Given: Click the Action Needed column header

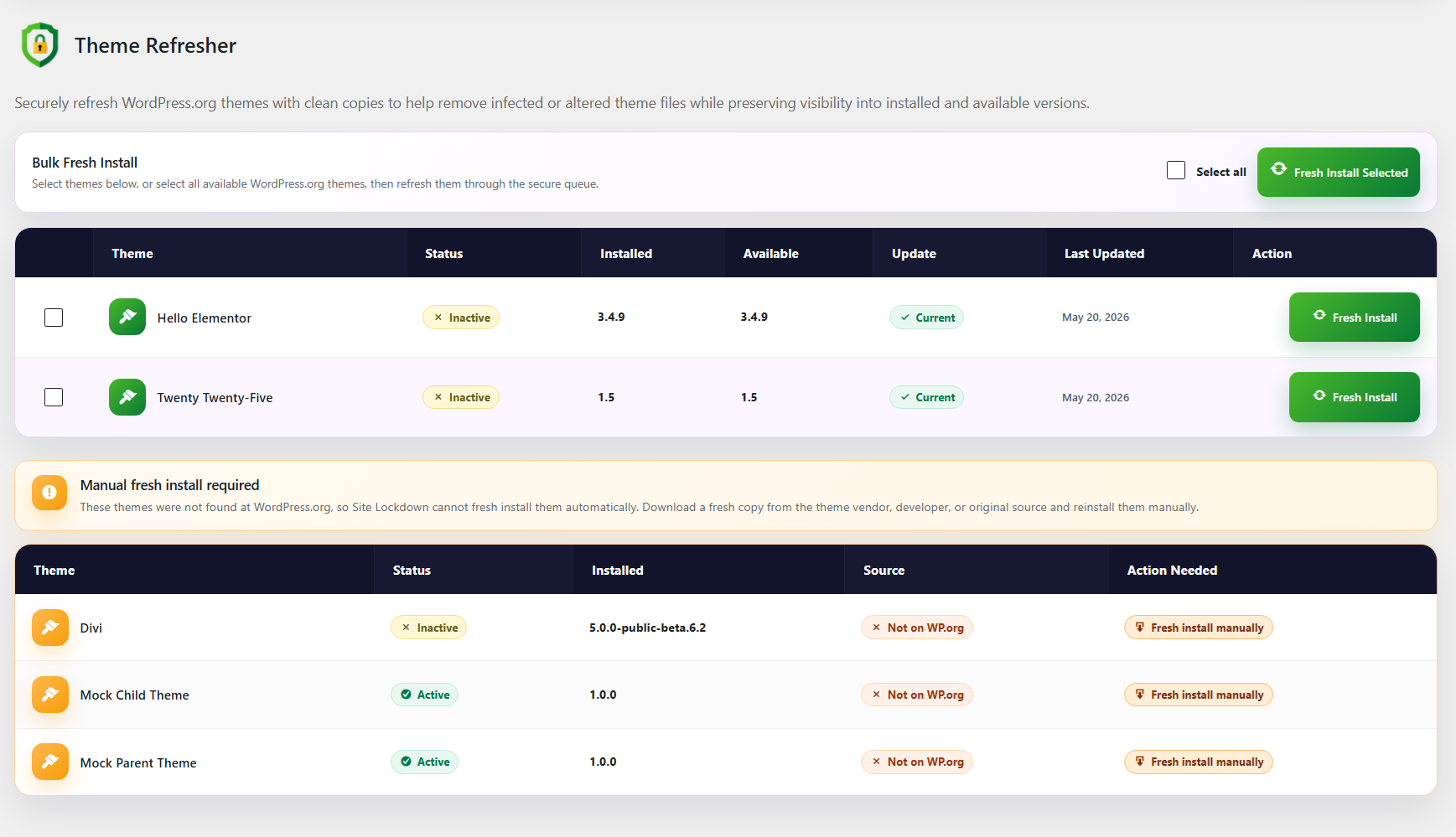Looking at the screenshot, I should (1172, 571).
